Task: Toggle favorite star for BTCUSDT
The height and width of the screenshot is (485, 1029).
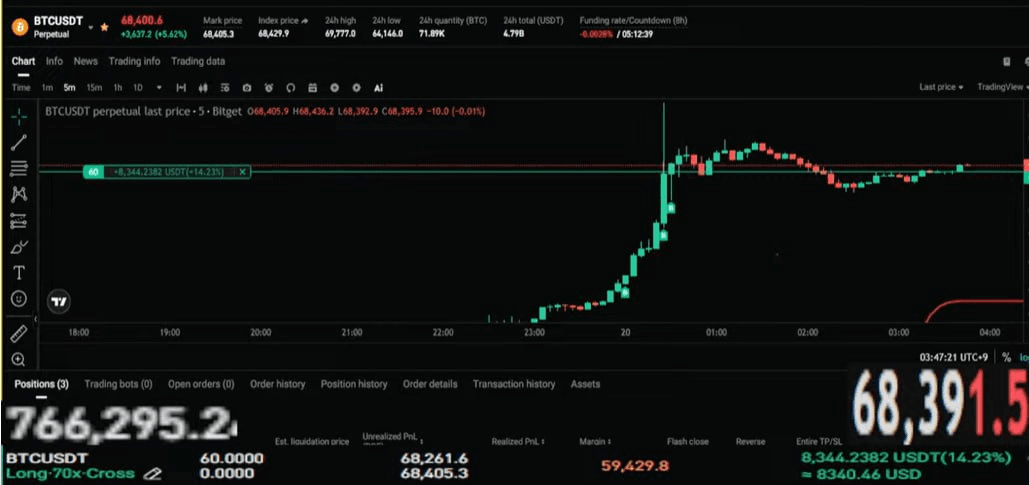Action: 105,28
